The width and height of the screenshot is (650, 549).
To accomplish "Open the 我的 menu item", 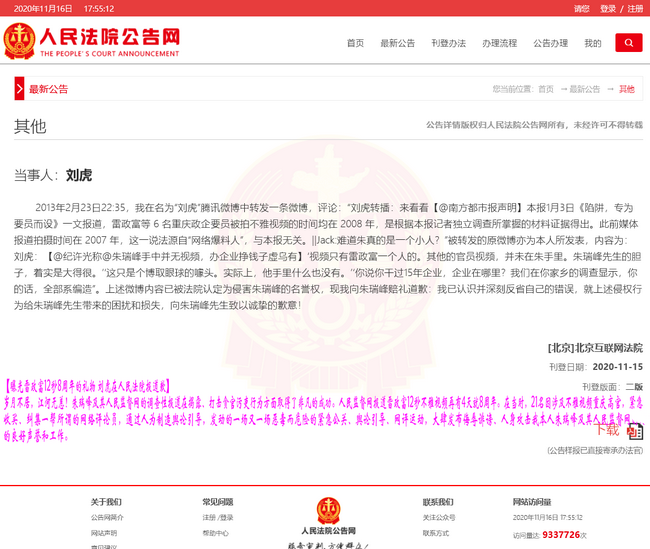I will (593, 43).
